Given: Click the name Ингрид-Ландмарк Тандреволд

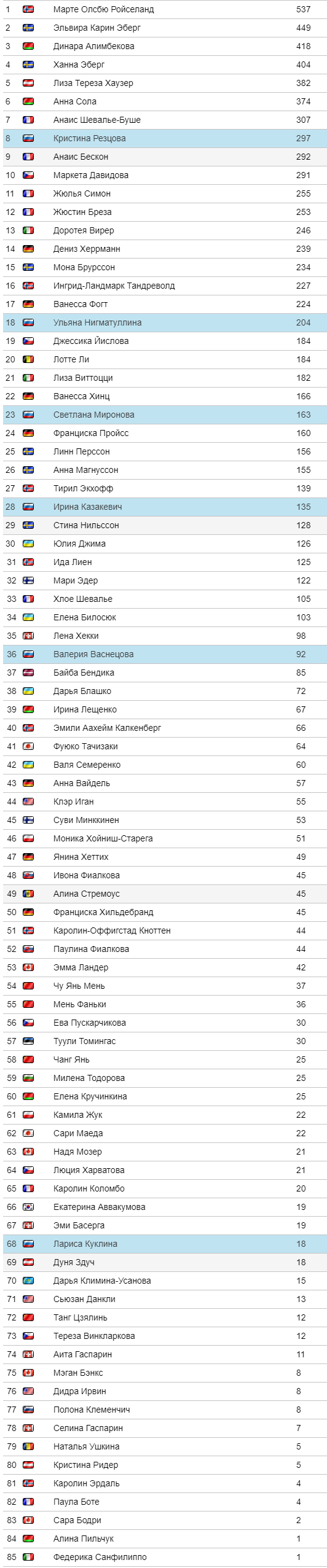Looking at the screenshot, I should tap(114, 286).
